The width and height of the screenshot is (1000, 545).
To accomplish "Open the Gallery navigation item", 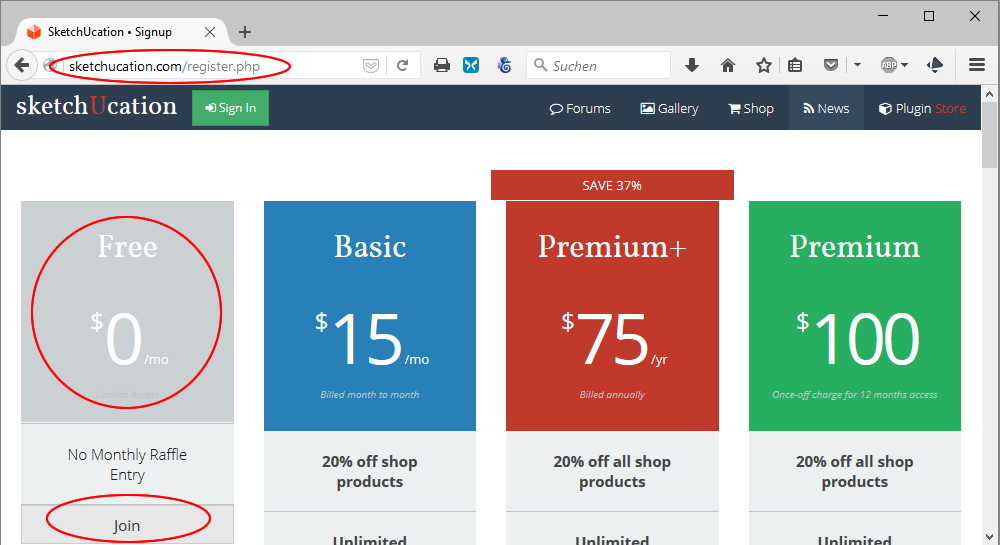I will click(669, 108).
